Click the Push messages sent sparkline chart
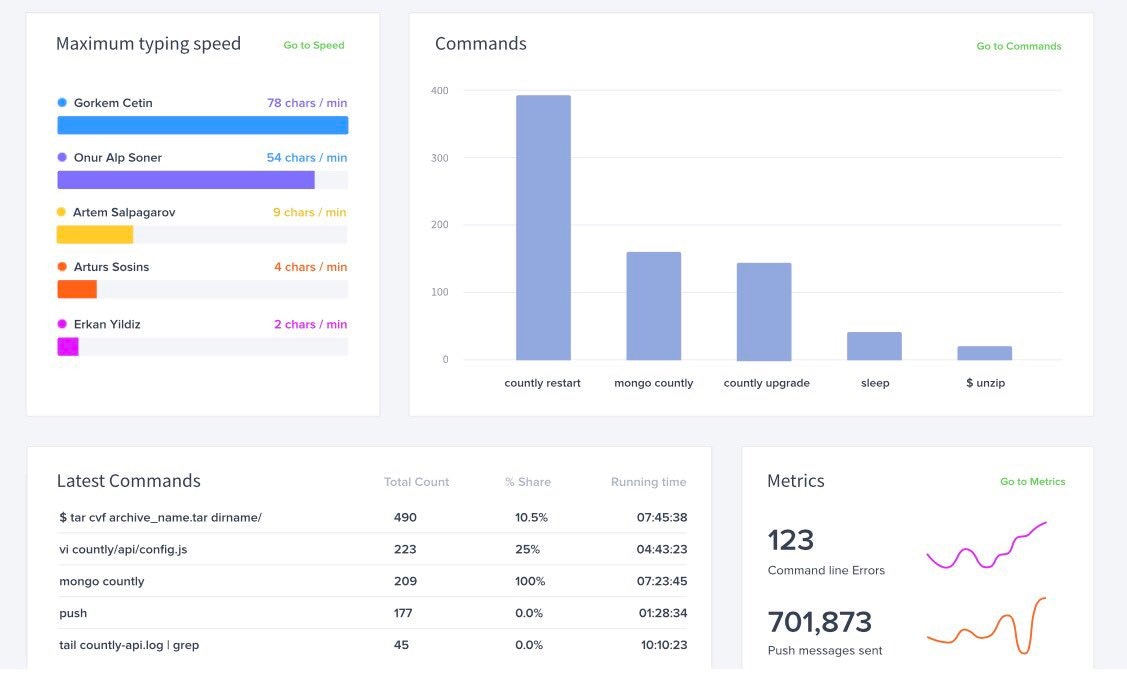The image size is (1127, 687). tap(986, 625)
